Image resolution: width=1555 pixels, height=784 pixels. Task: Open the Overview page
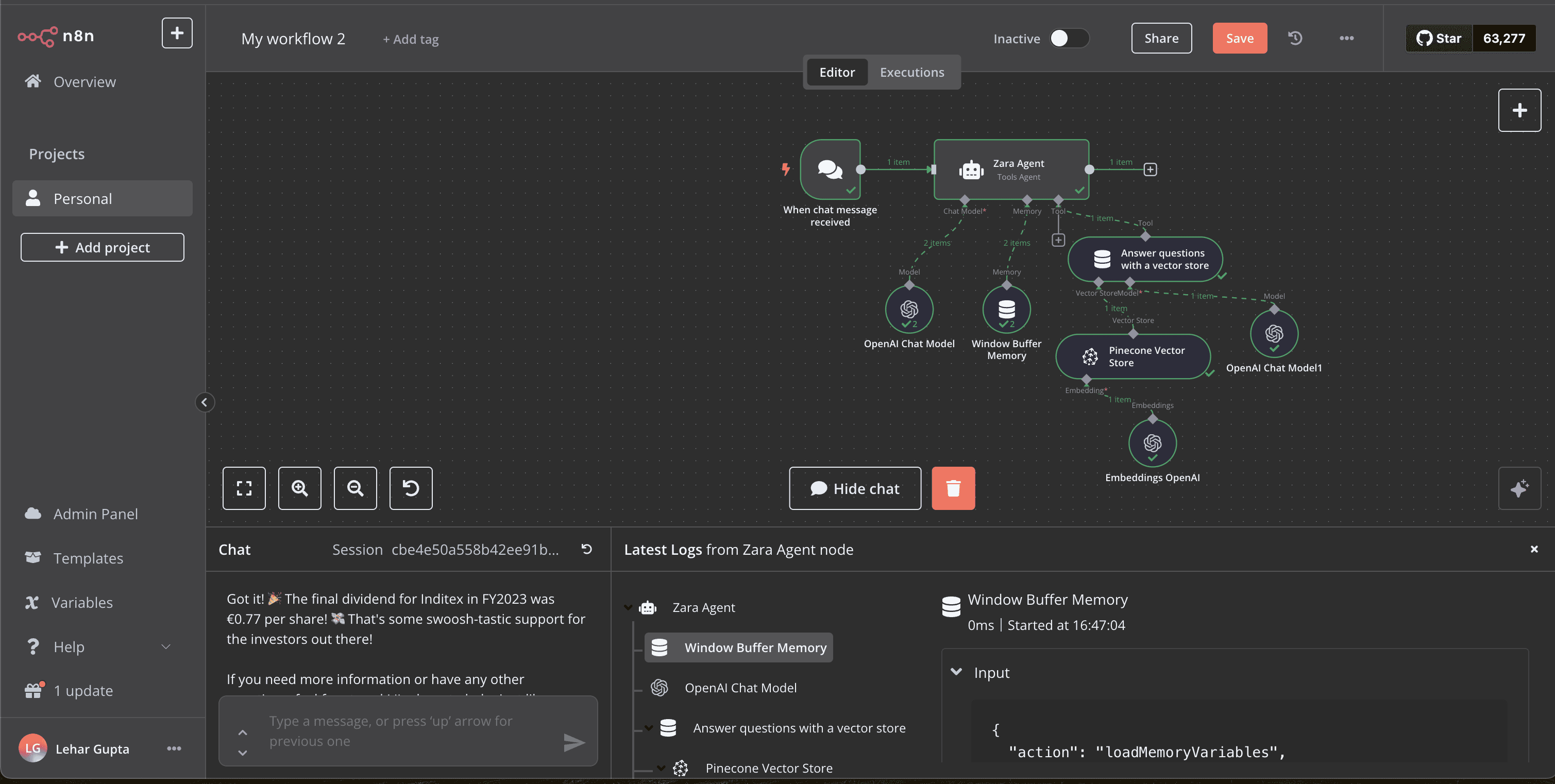(x=84, y=81)
